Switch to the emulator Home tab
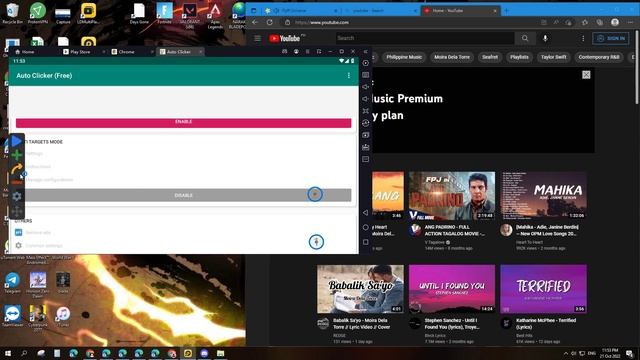The image size is (640, 360). (x=24, y=52)
